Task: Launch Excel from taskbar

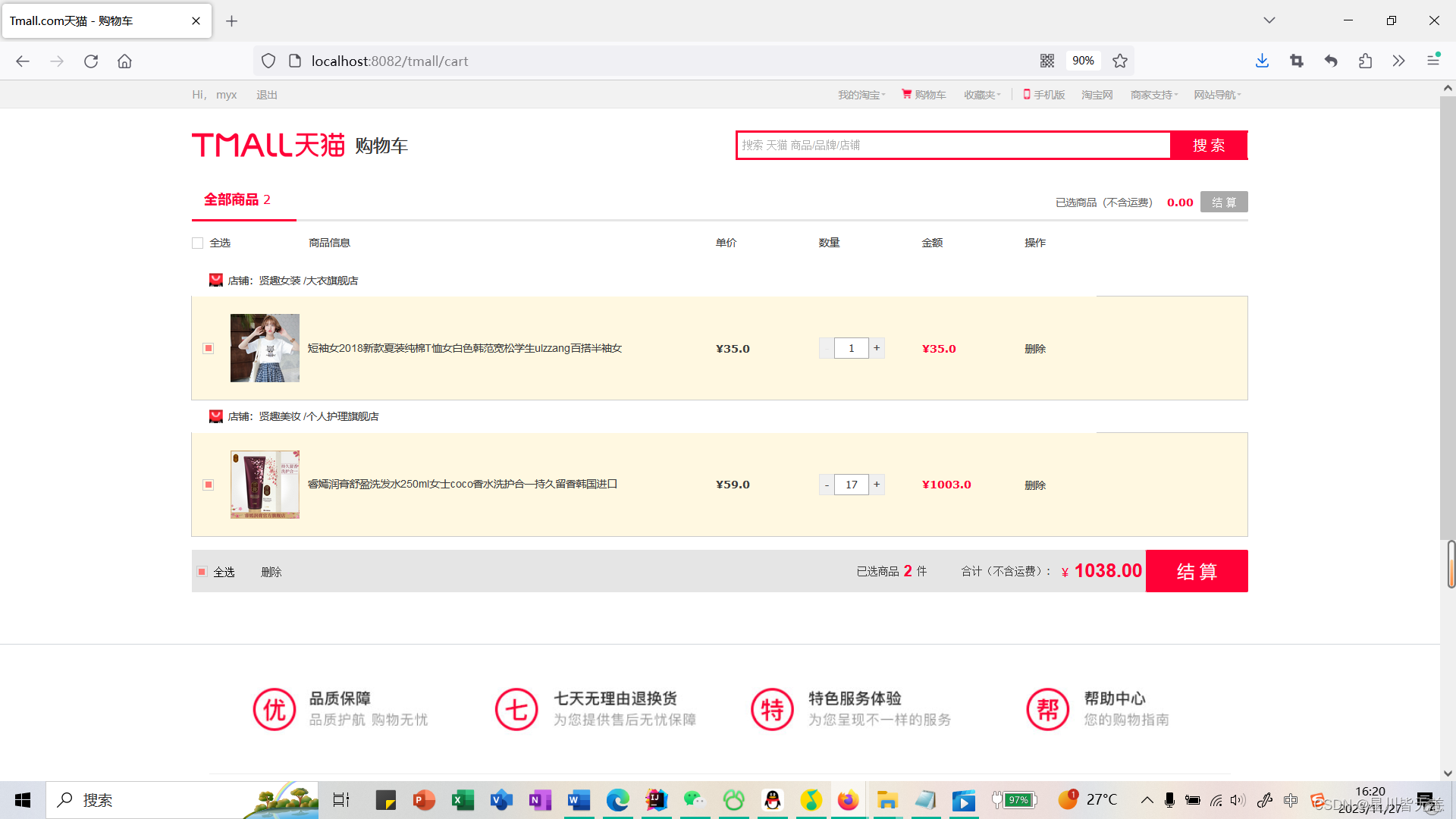Action: click(463, 800)
